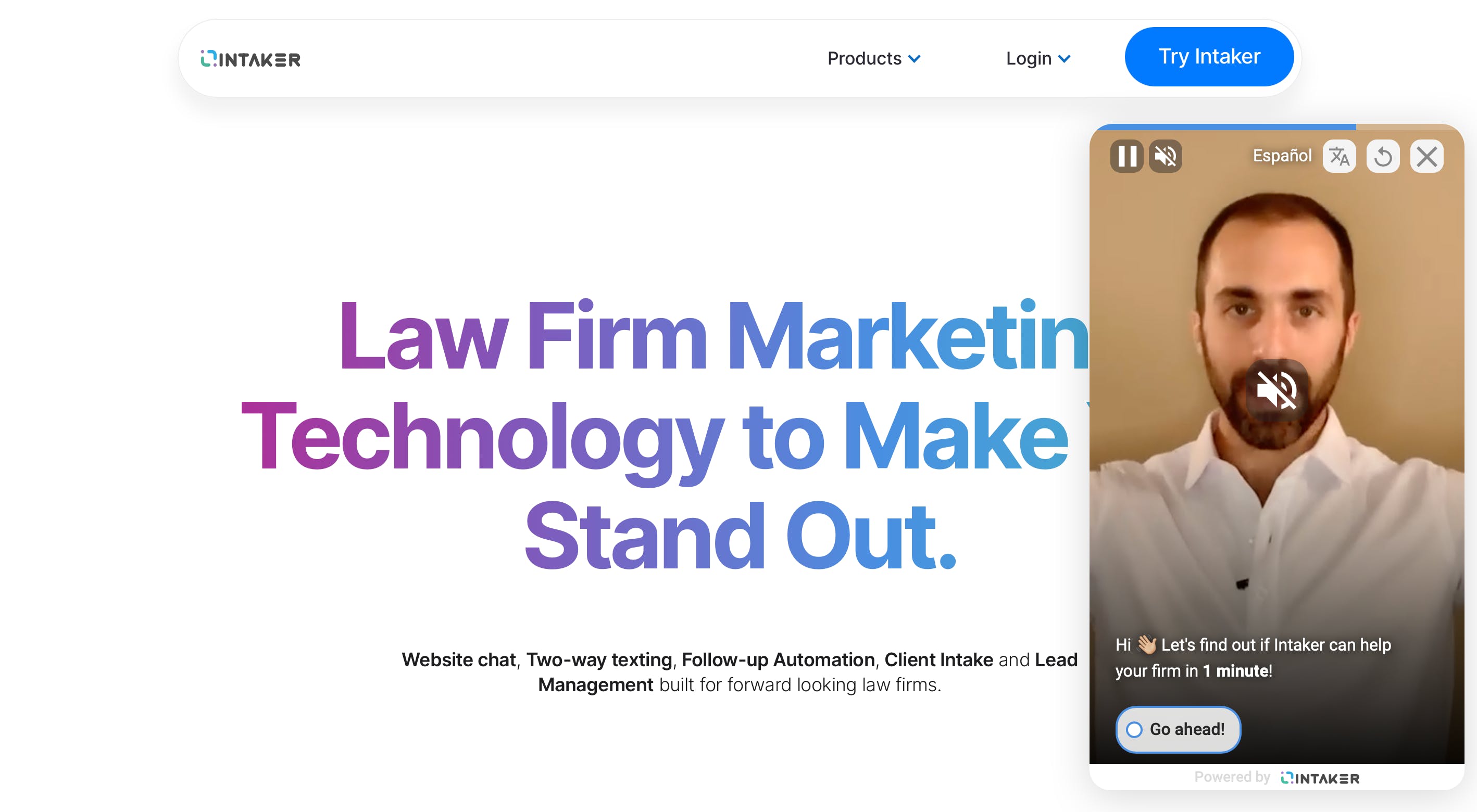Click the Products menu label
The width and height of the screenshot is (1477, 812).
(864, 58)
